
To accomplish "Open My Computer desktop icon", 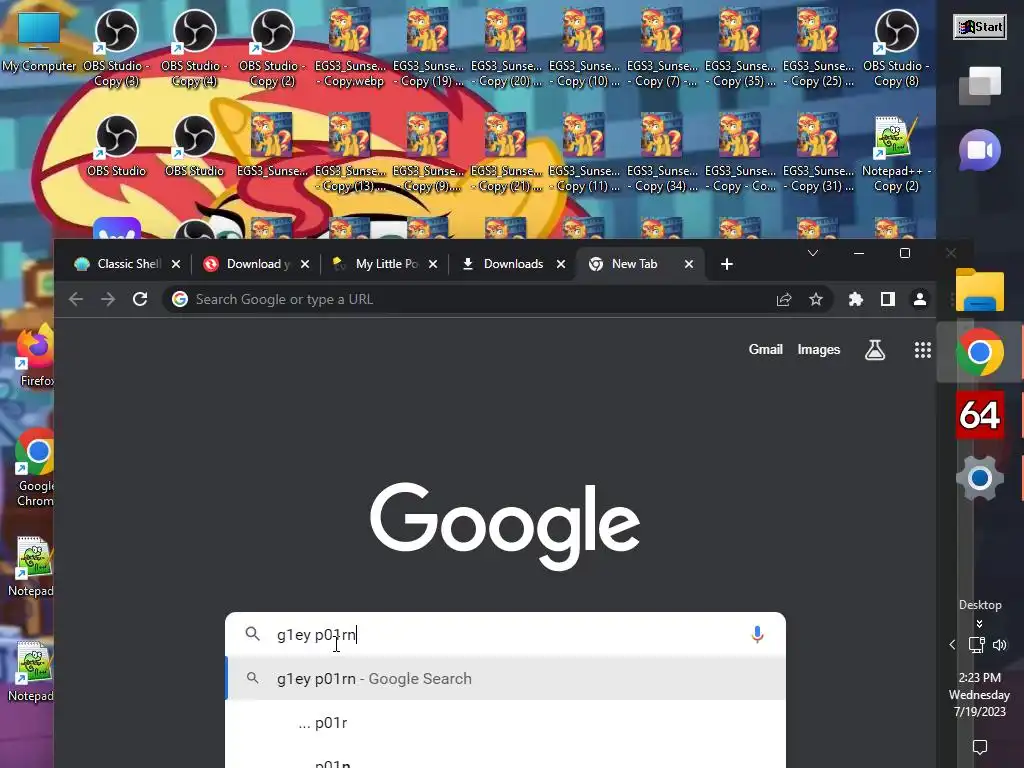I will coord(39,40).
